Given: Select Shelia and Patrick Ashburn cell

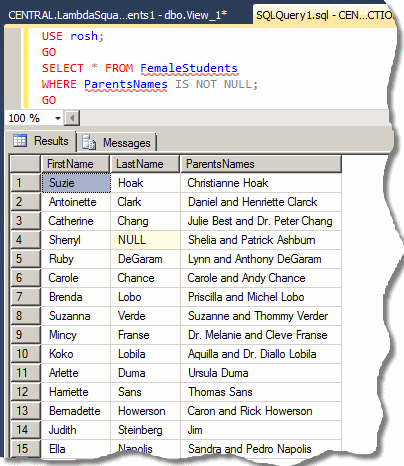Looking at the screenshot, I should coord(261,240).
